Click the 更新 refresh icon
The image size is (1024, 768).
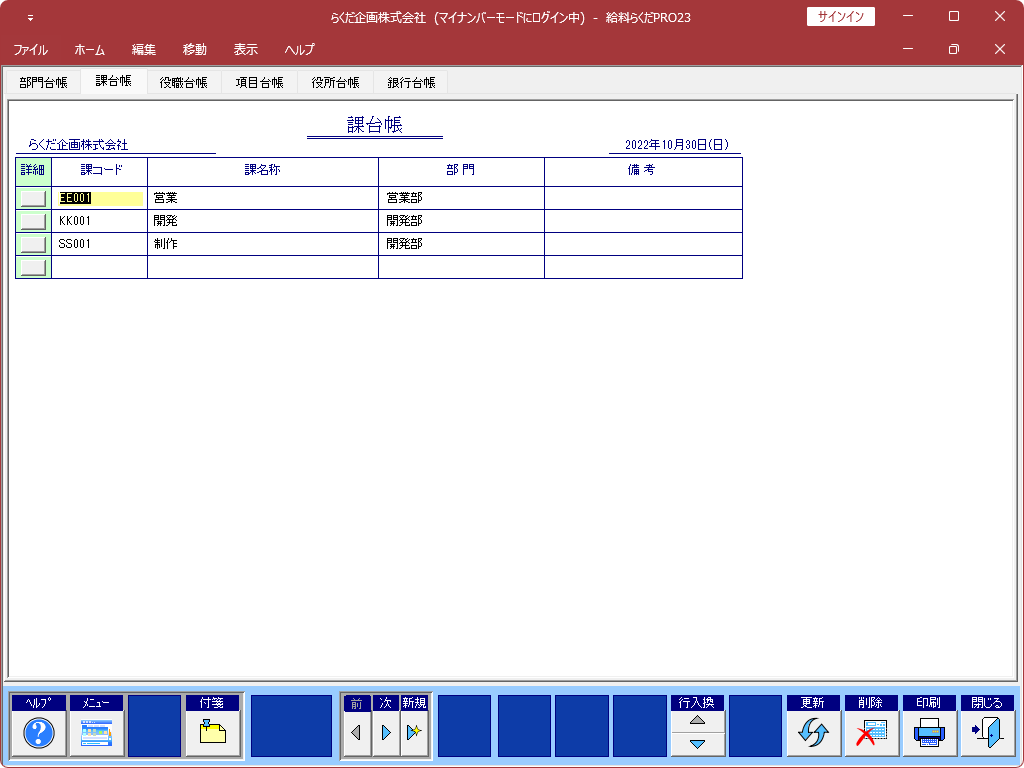[x=813, y=733]
